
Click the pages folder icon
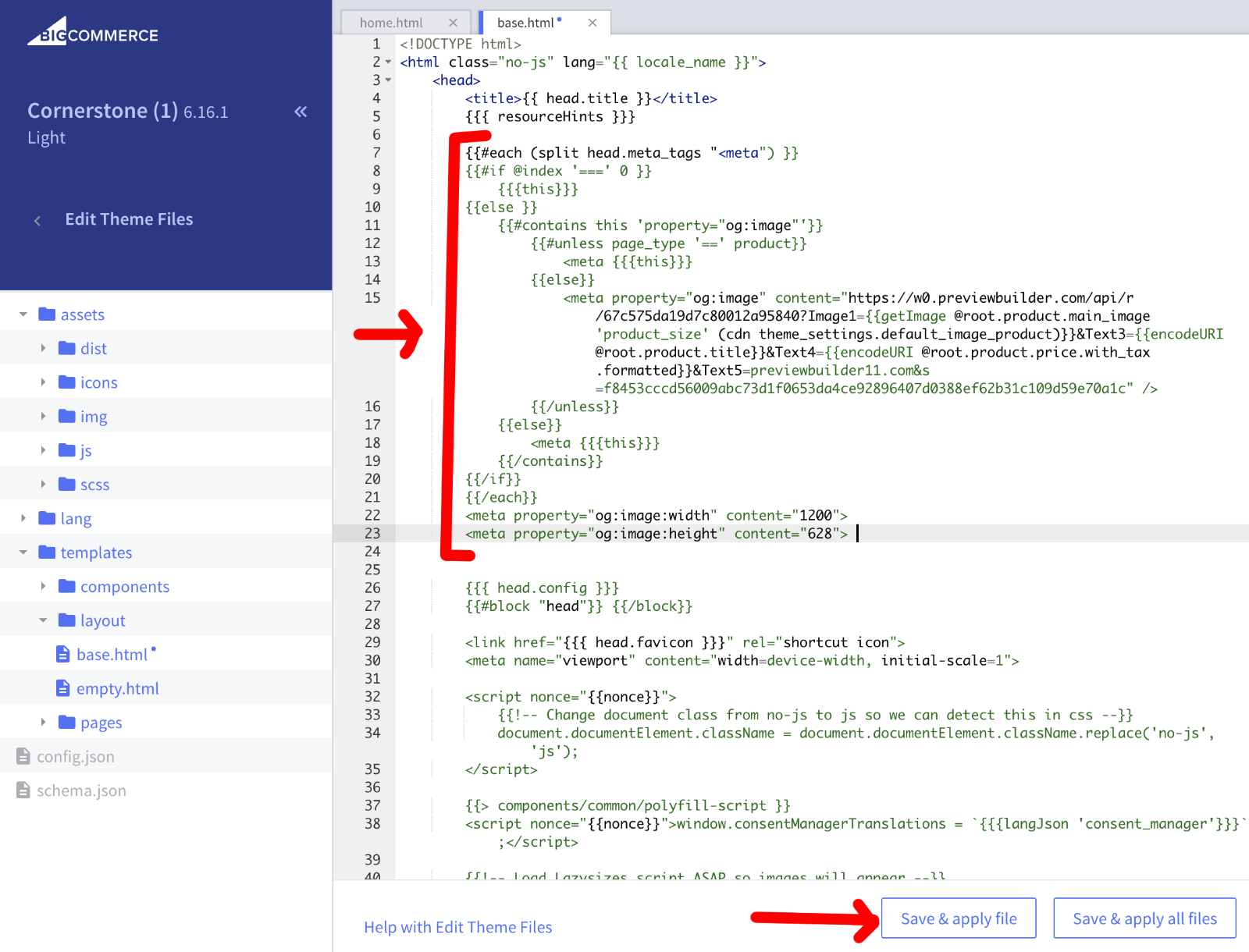(x=67, y=722)
